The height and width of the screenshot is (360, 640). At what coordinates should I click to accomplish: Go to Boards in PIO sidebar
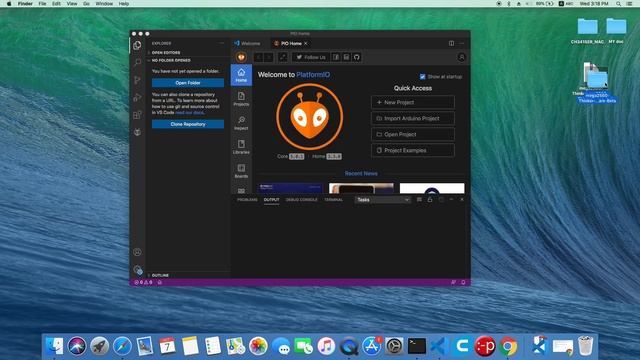241,171
